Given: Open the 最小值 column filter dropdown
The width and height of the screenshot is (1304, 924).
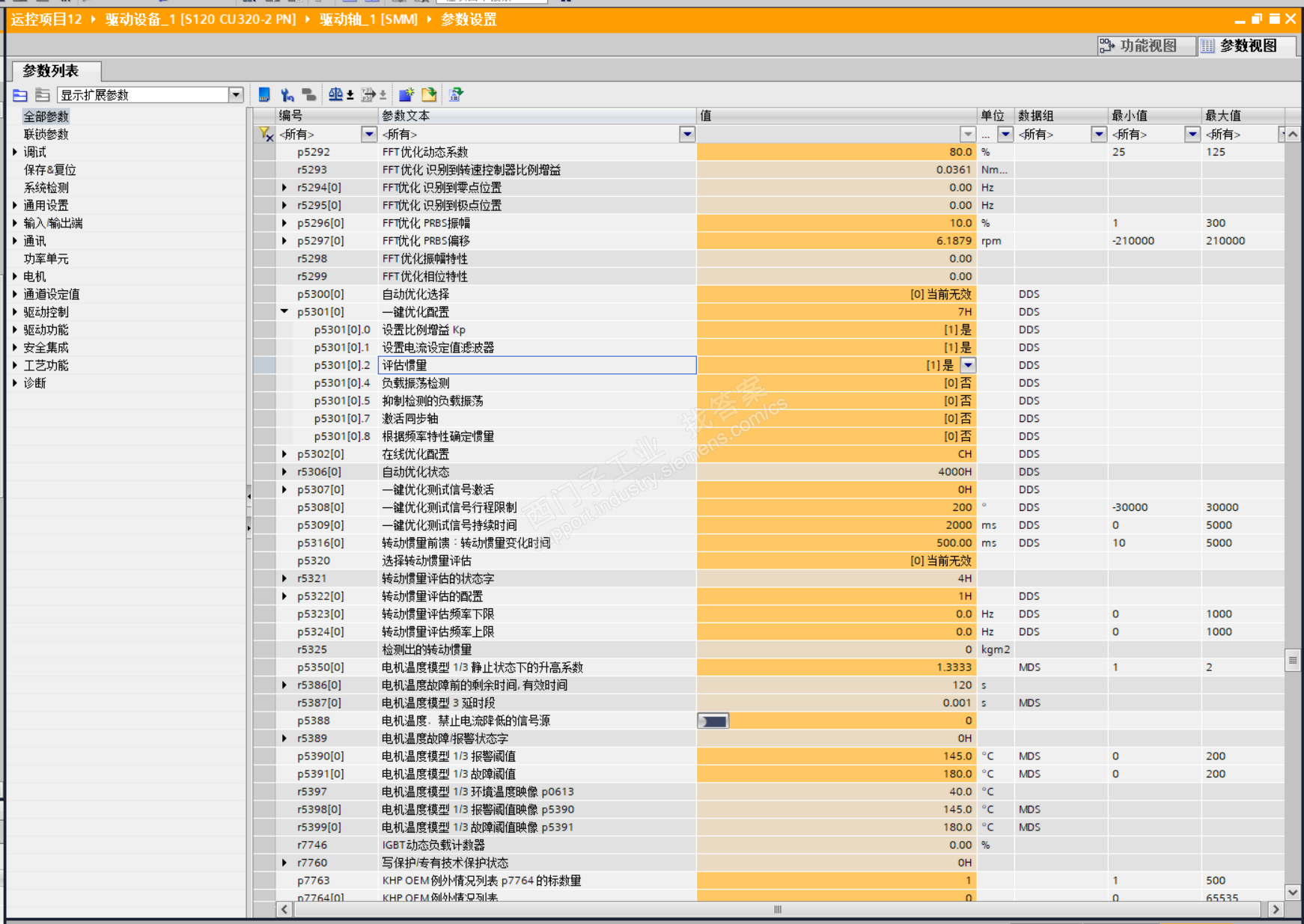Looking at the screenshot, I should (1192, 134).
